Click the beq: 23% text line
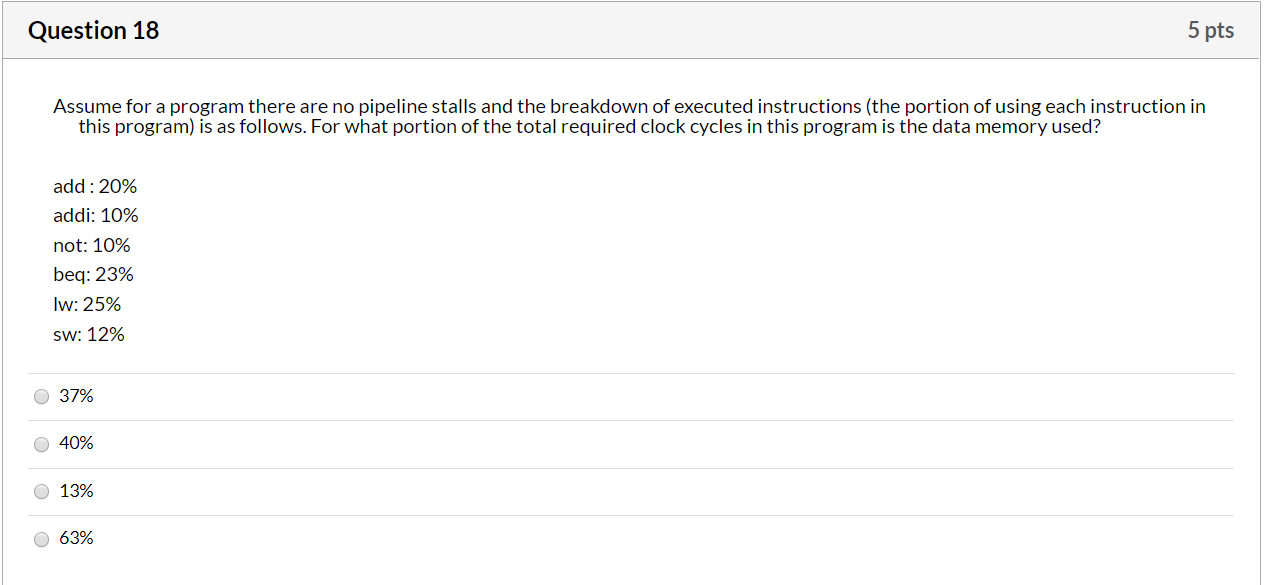Image resolution: width=1264 pixels, height=585 pixels. pyautogui.click(x=93, y=274)
